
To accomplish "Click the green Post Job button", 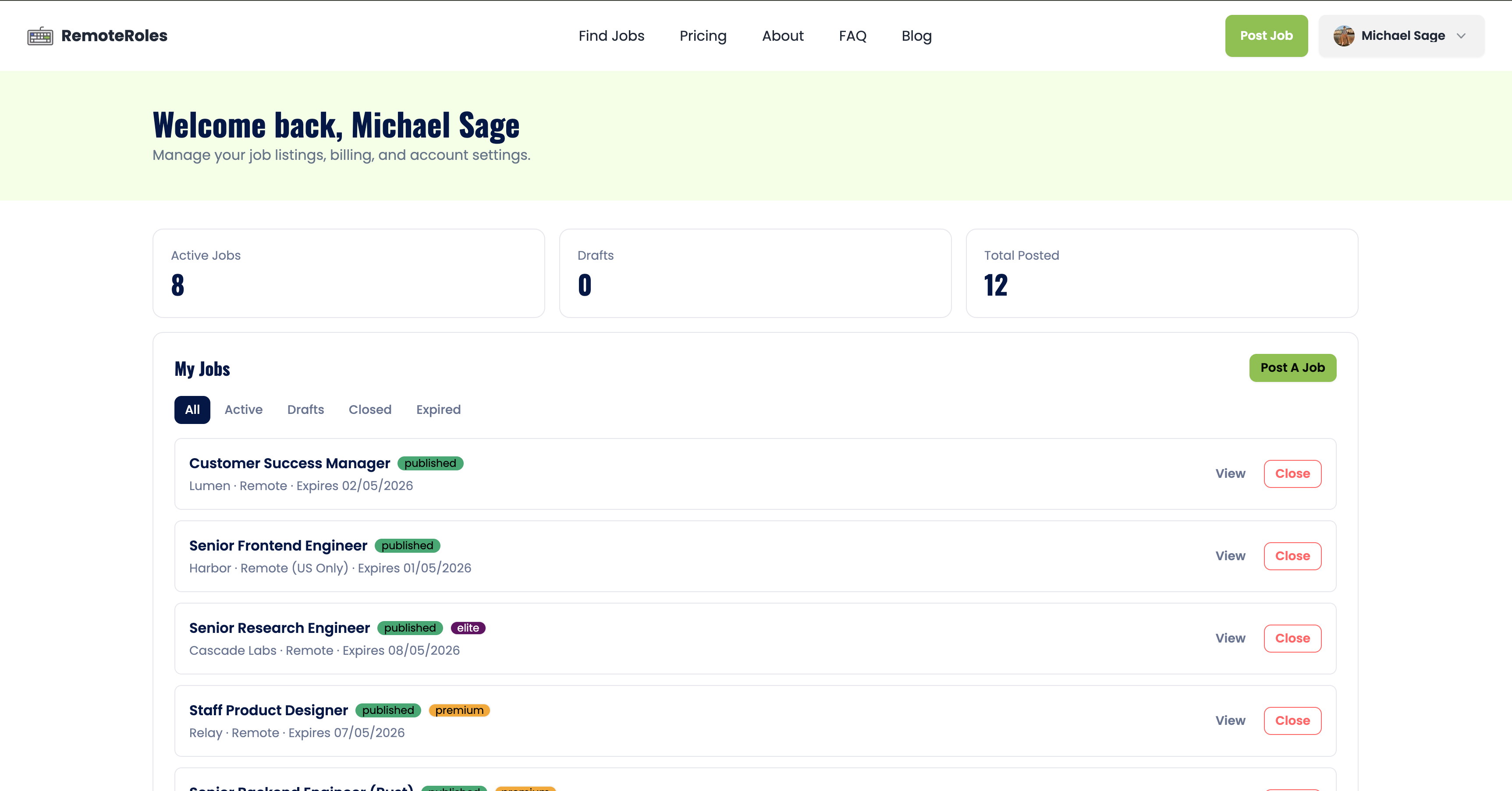I will click(x=1266, y=36).
